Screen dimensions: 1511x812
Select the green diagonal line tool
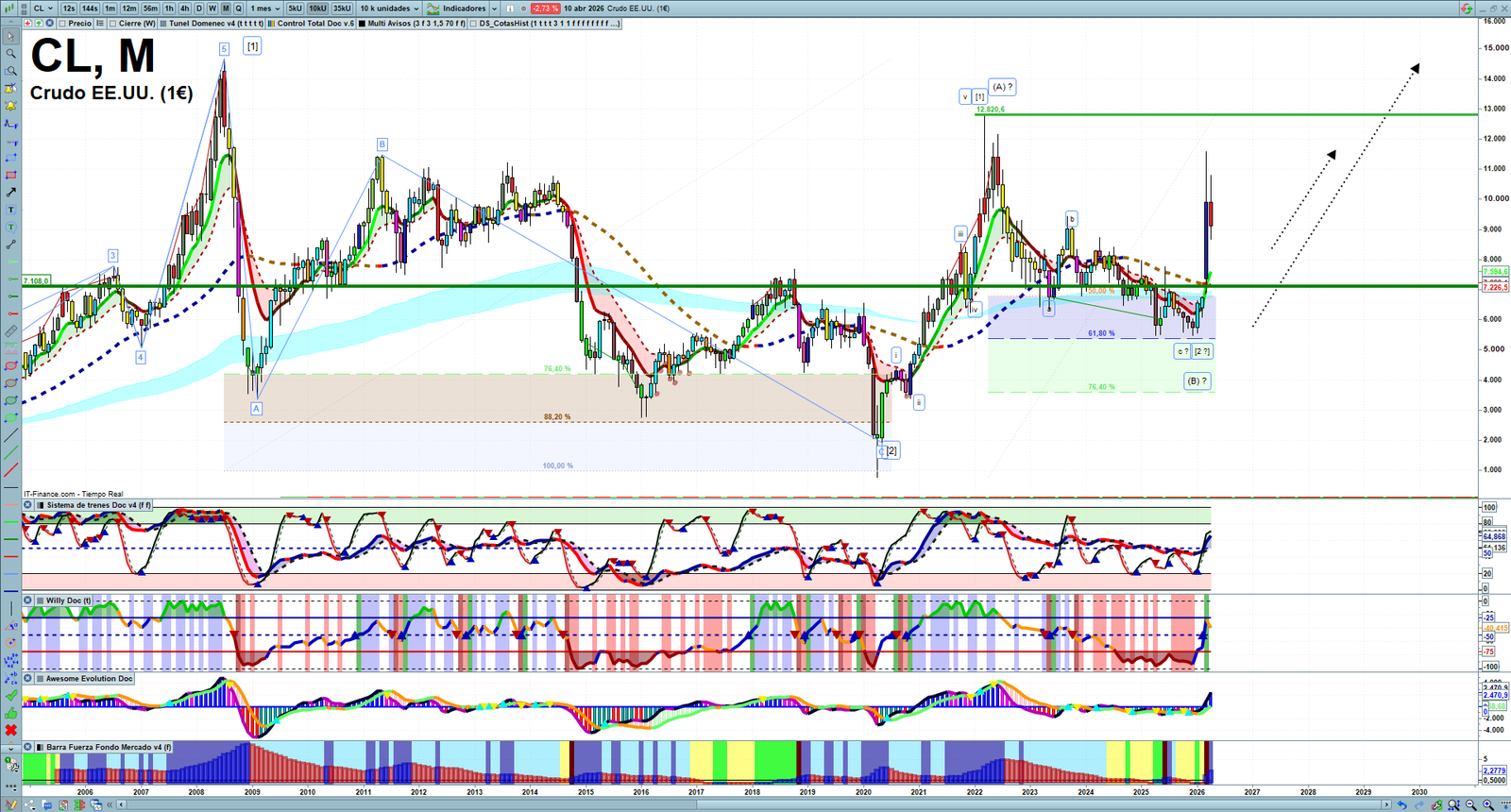click(x=10, y=453)
